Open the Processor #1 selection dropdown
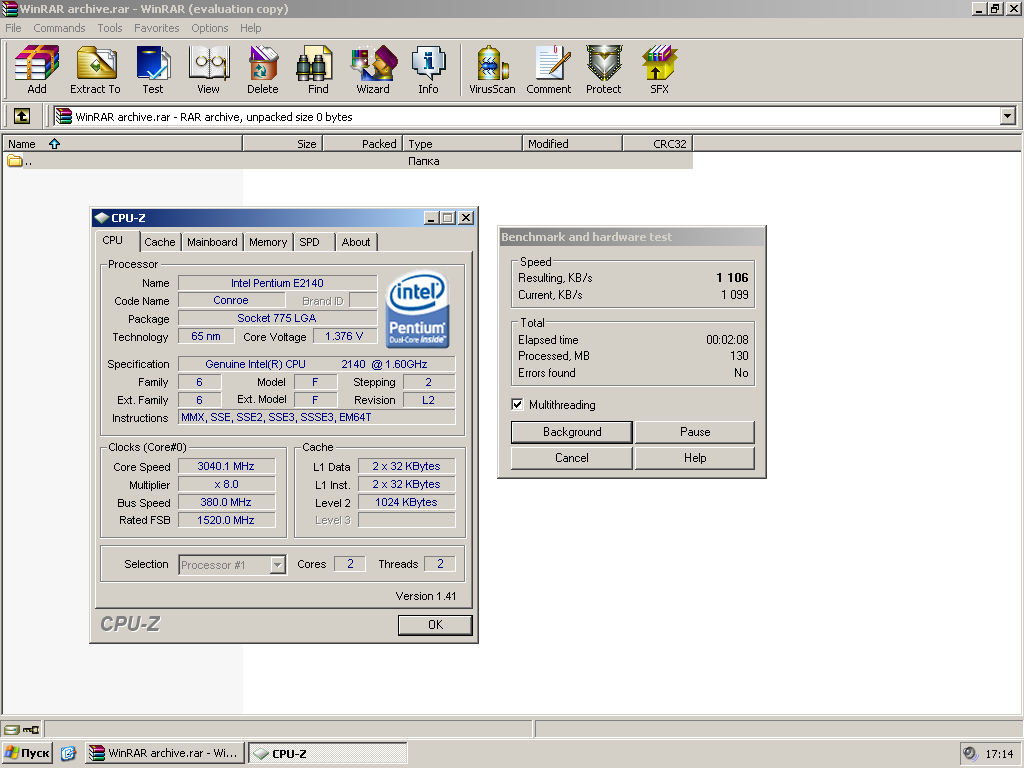This screenshot has width=1024, height=768. point(278,564)
